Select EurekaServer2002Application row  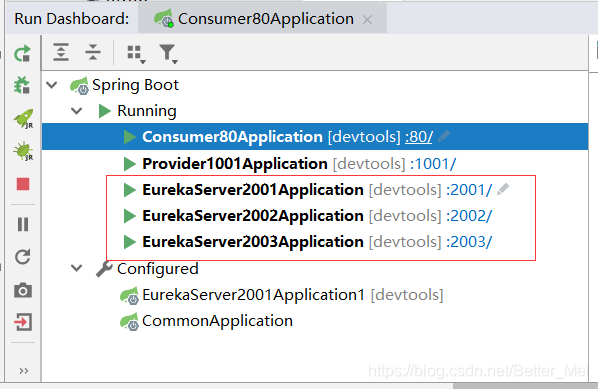(x=315, y=216)
